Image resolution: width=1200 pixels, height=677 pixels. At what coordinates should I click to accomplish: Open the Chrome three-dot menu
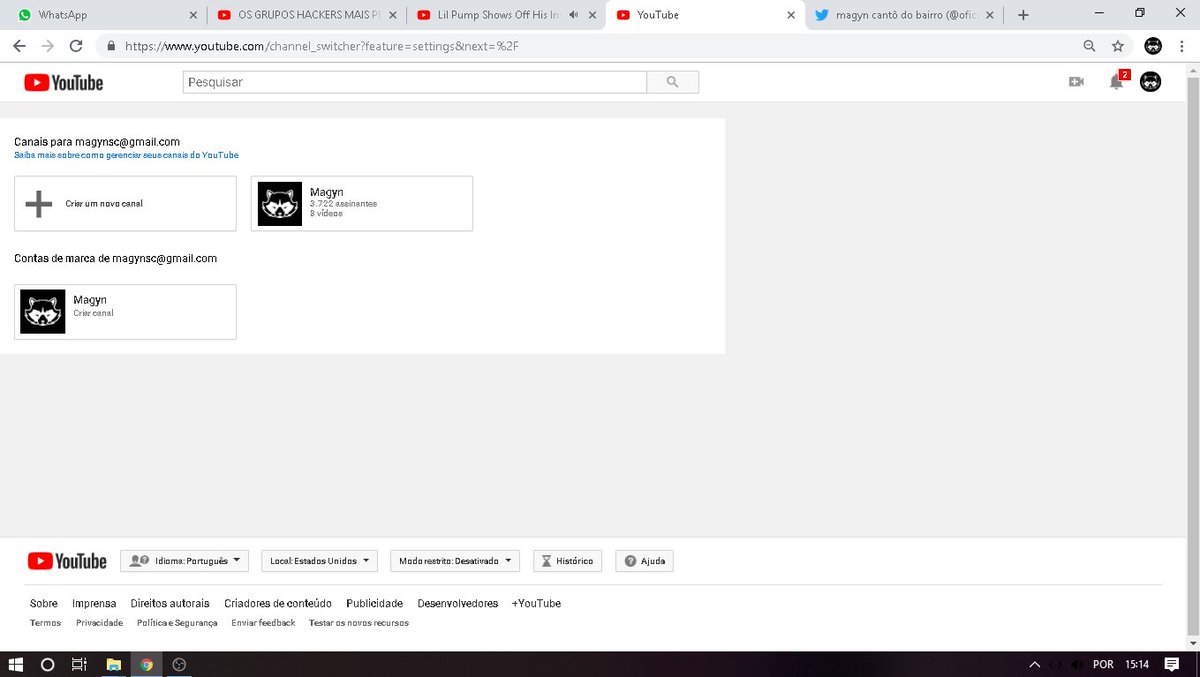point(1183,46)
